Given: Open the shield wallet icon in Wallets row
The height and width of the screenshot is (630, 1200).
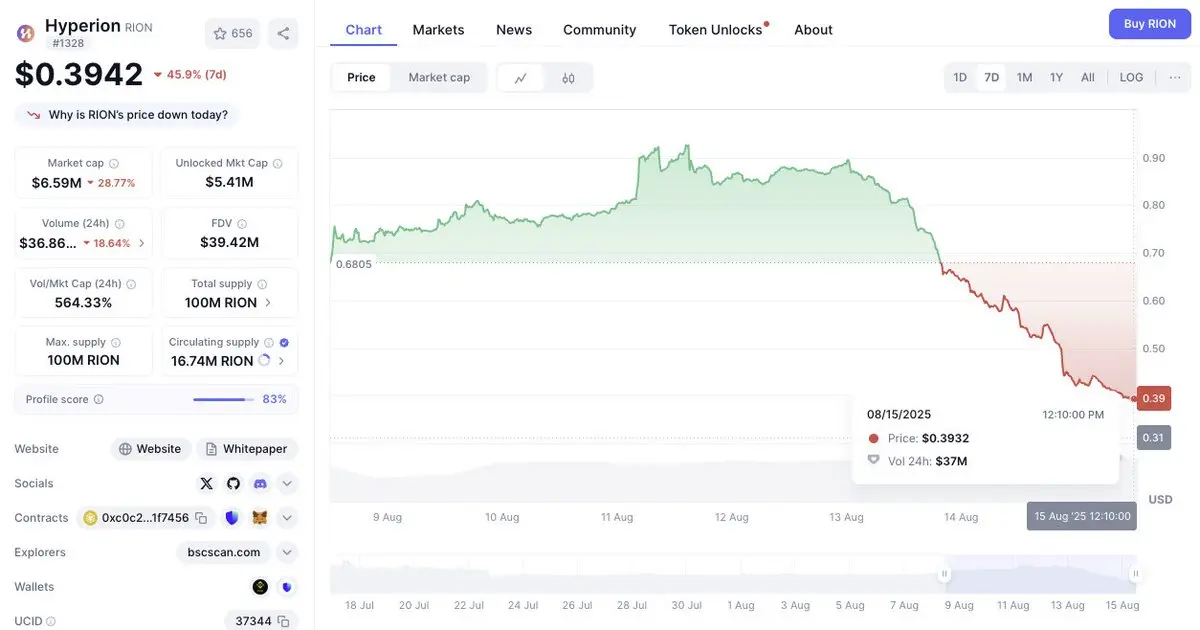Looking at the screenshot, I should click(x=287, y=587).
